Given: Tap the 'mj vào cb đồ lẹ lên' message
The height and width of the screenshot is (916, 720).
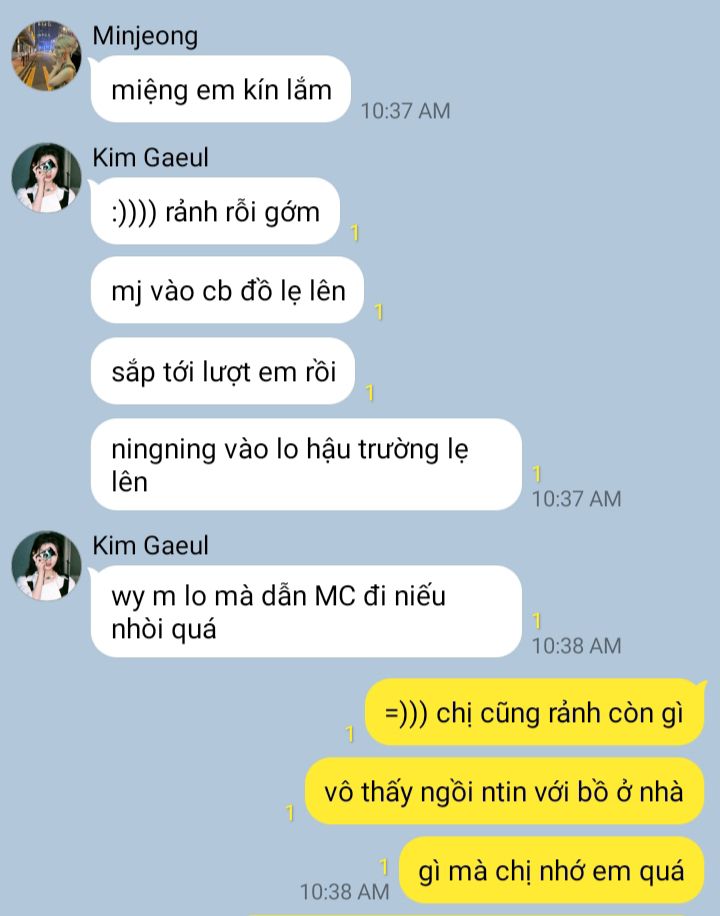Looking at the screenshot, I should click(x=227, y=290).
